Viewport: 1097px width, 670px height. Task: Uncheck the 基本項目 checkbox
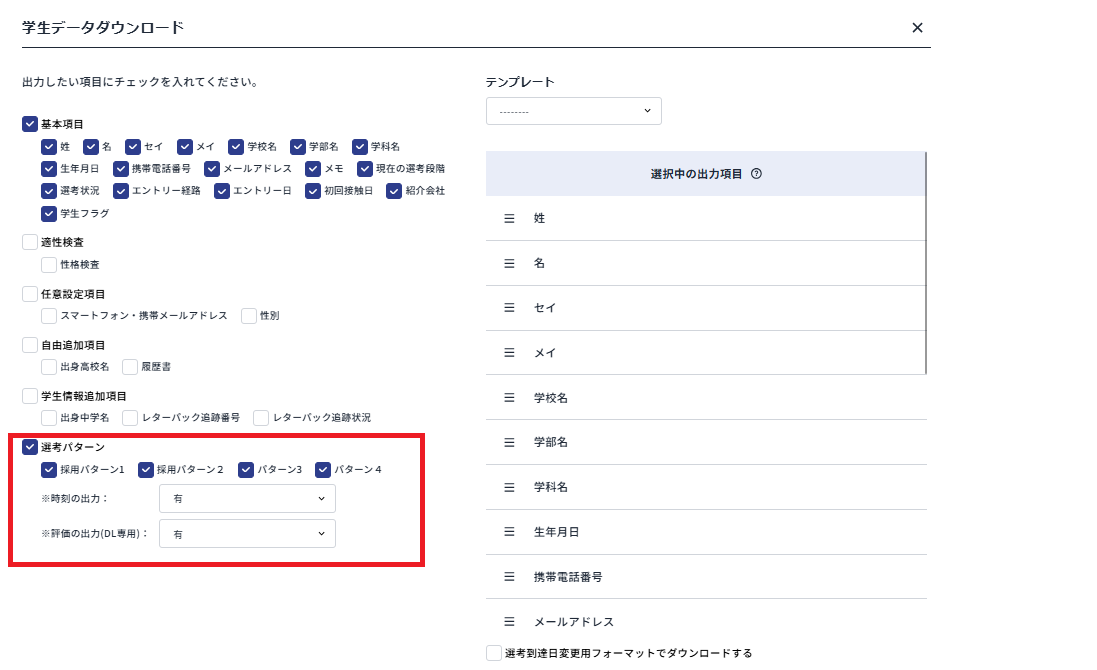tap(30, 125)
